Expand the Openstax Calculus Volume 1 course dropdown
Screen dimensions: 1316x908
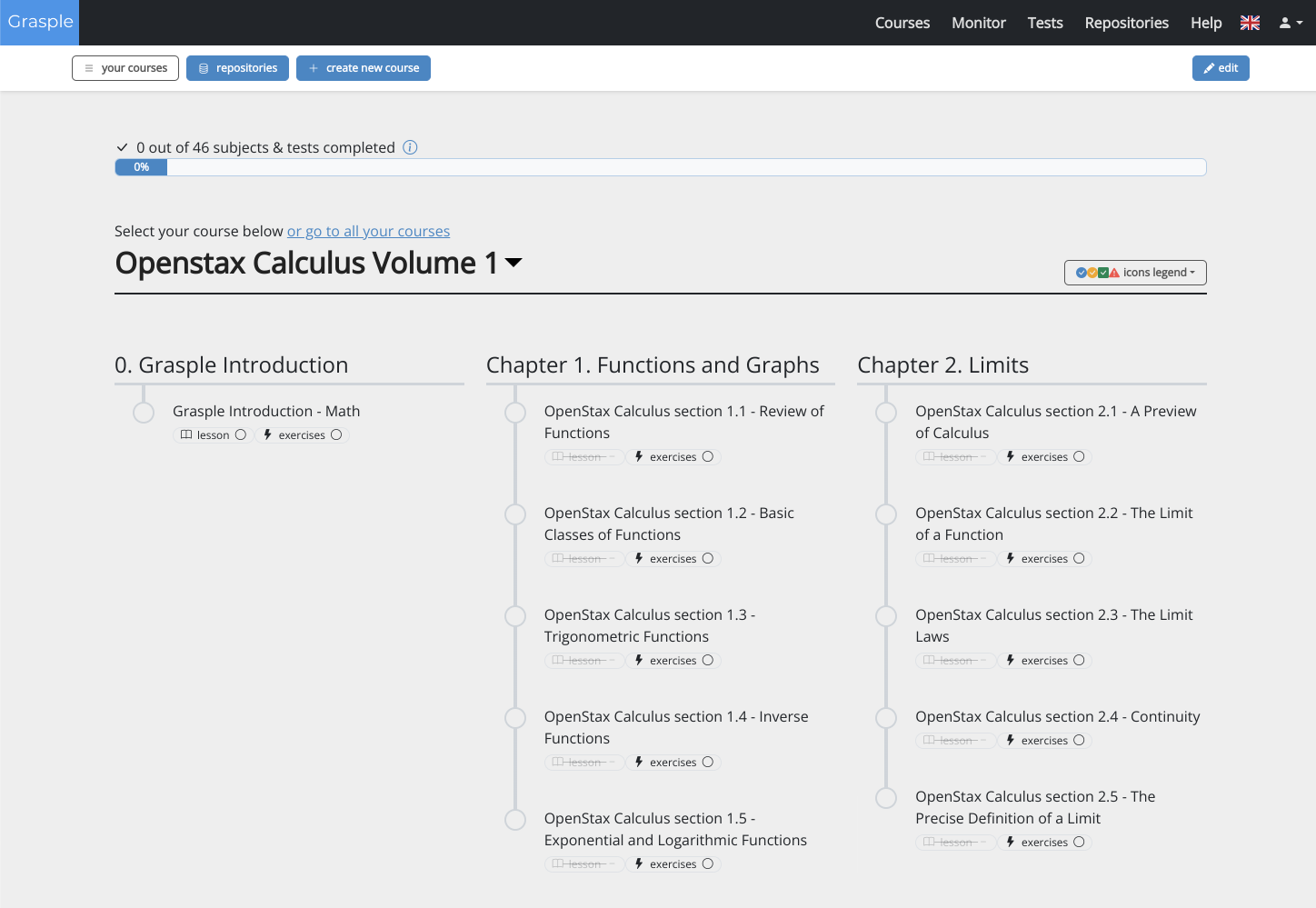click(513, 263)
